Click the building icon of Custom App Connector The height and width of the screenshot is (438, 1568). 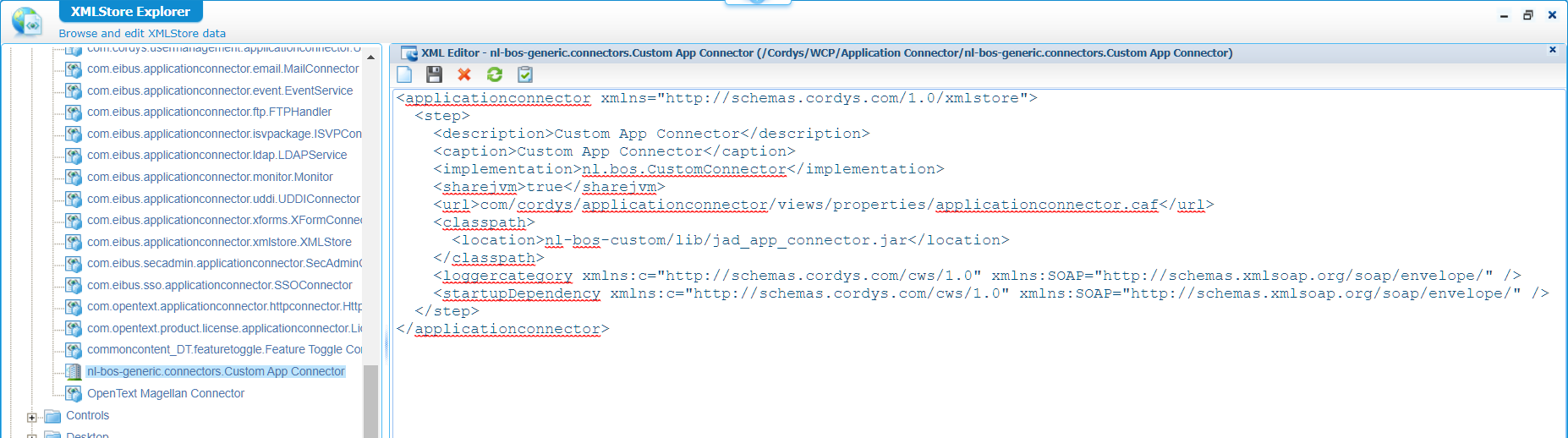tap(74, 372)
